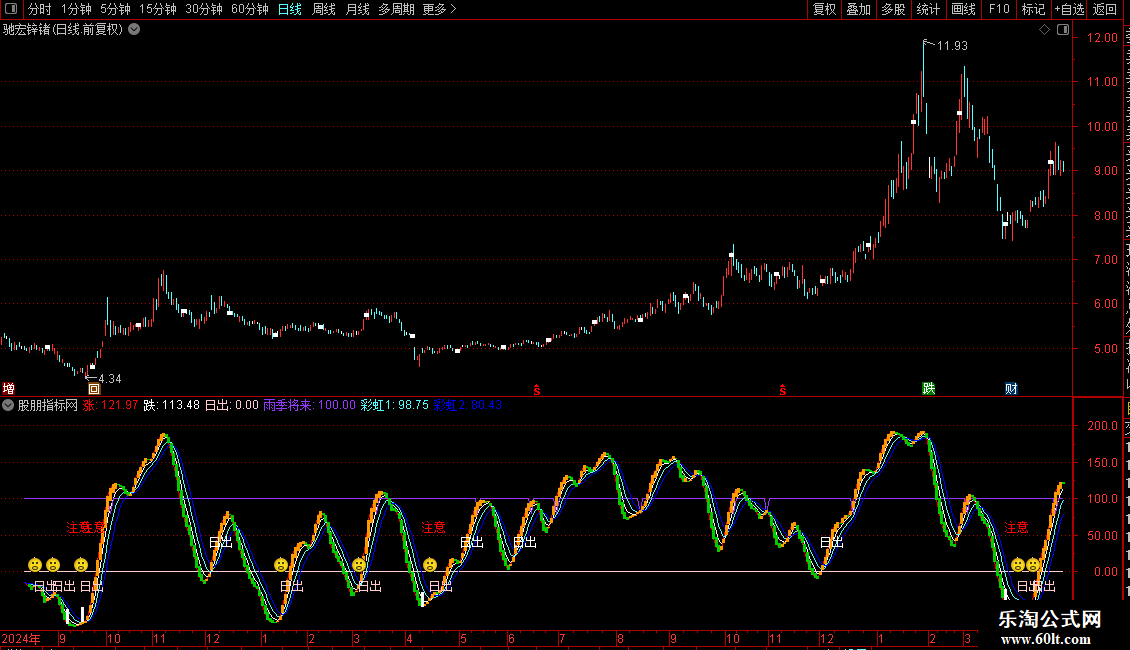Switch to the 分时 intraday view
The image size is (1130, 650).
pyautogui.click(x=40, y=9)
